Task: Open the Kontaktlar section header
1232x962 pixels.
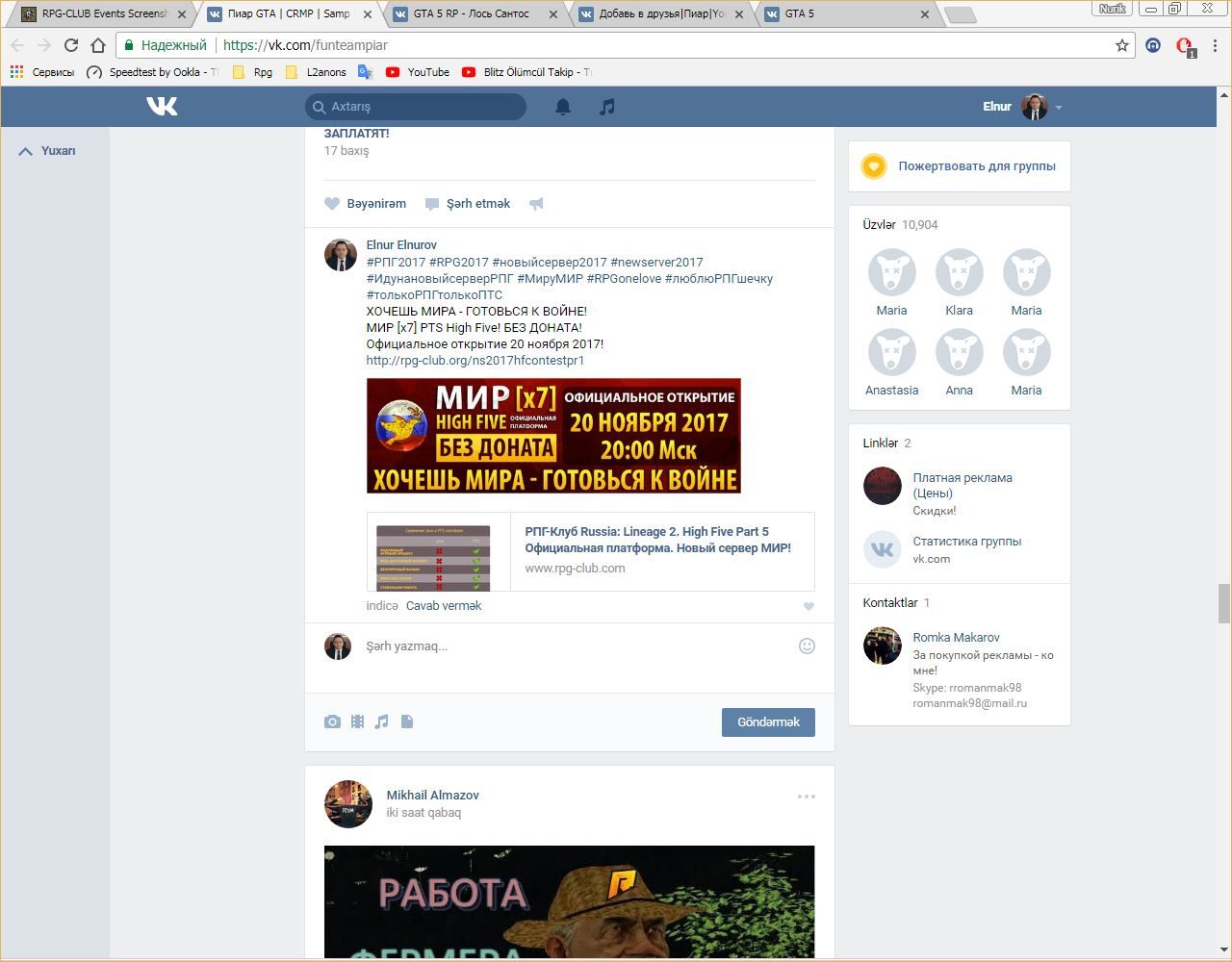Action: point(896,603)
